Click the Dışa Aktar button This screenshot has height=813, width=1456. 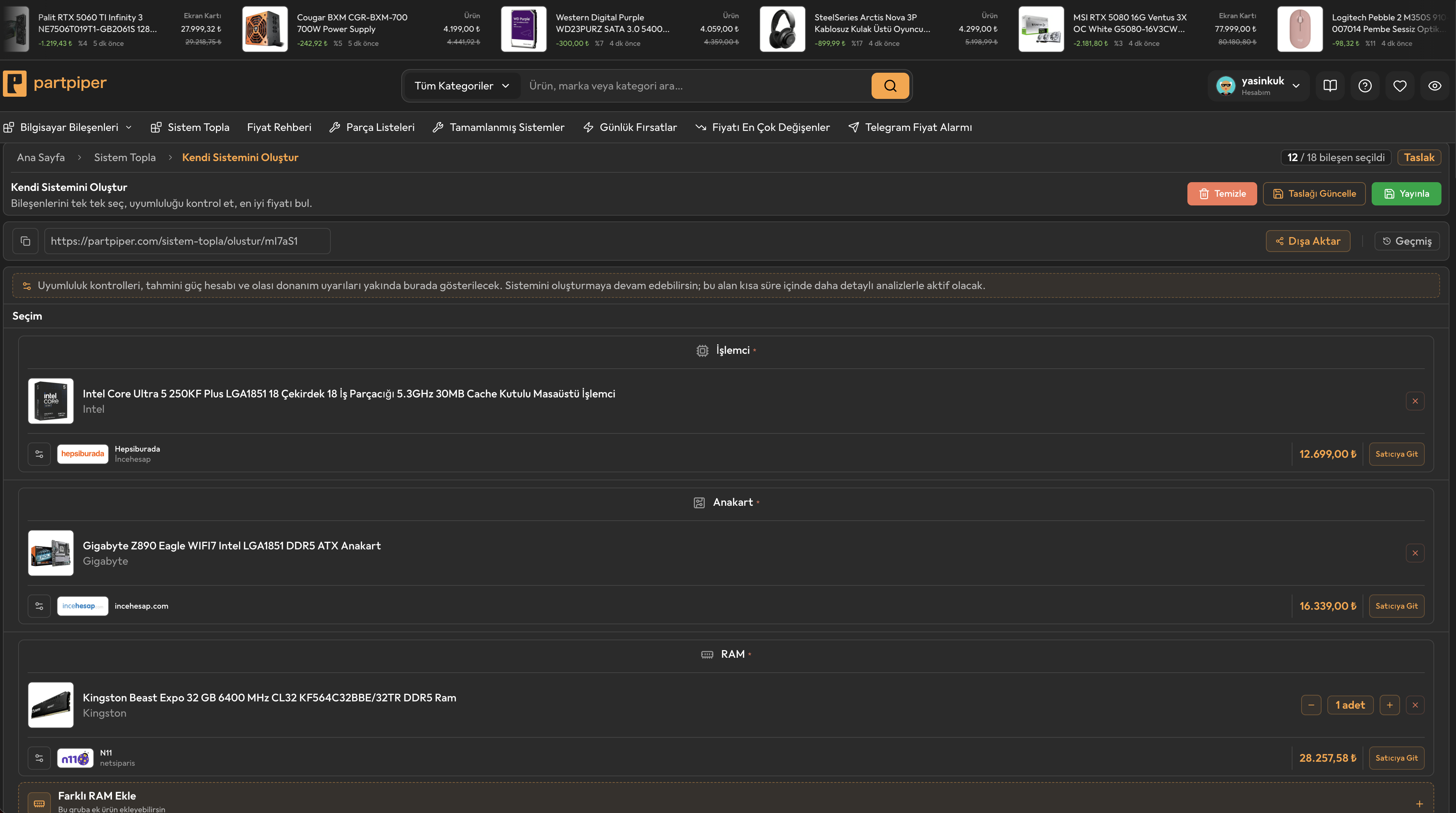tap(1308, 241)
